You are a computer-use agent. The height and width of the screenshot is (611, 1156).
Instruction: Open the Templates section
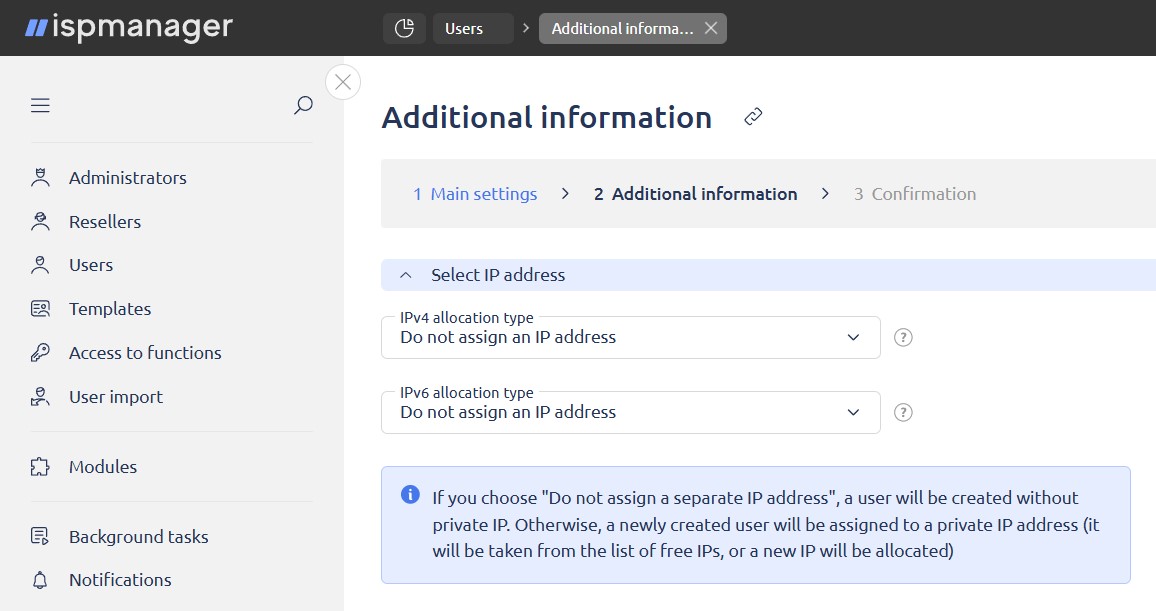click(110, 309)
